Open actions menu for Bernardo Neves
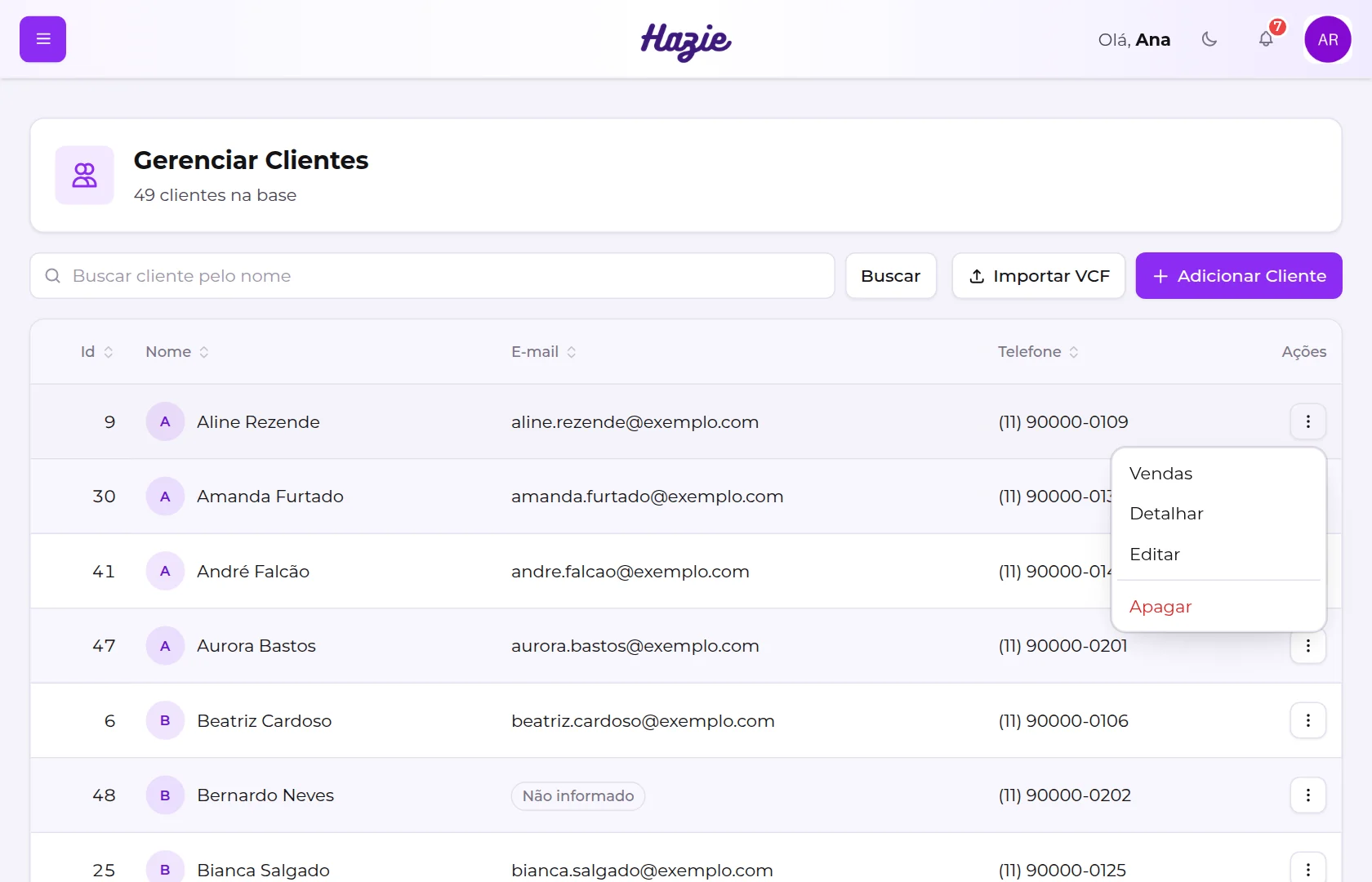The image size is (1372, 882). [1308, 795]
